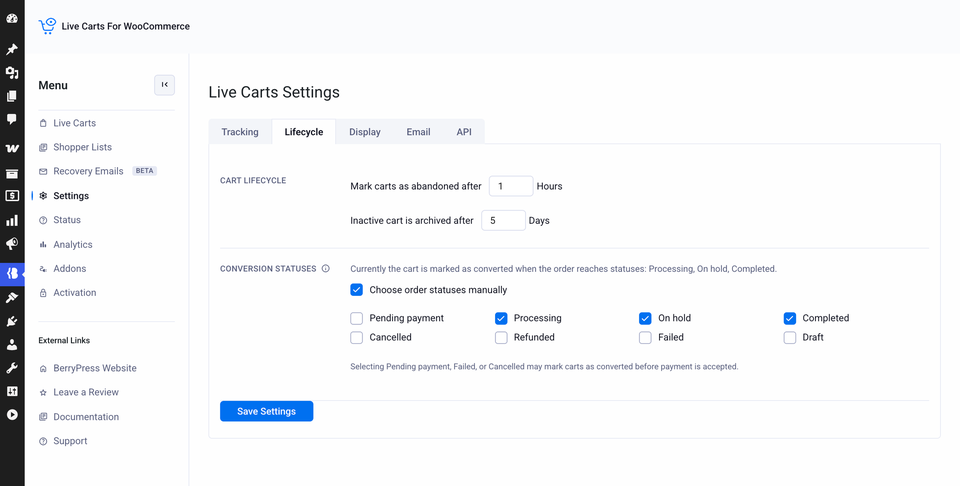Select the Lifecycle tab
The width and height of the screenshot is (960, 486).
[304, 132]
